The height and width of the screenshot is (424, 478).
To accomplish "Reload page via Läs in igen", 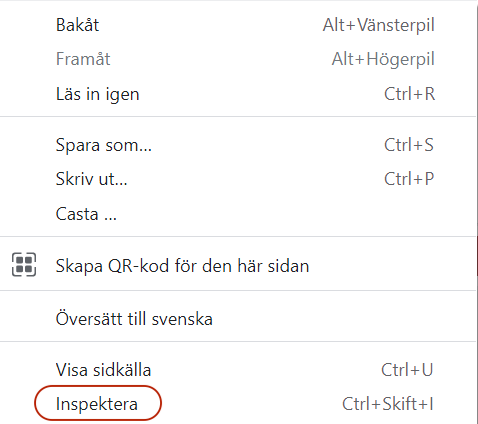I will point(238,94).
